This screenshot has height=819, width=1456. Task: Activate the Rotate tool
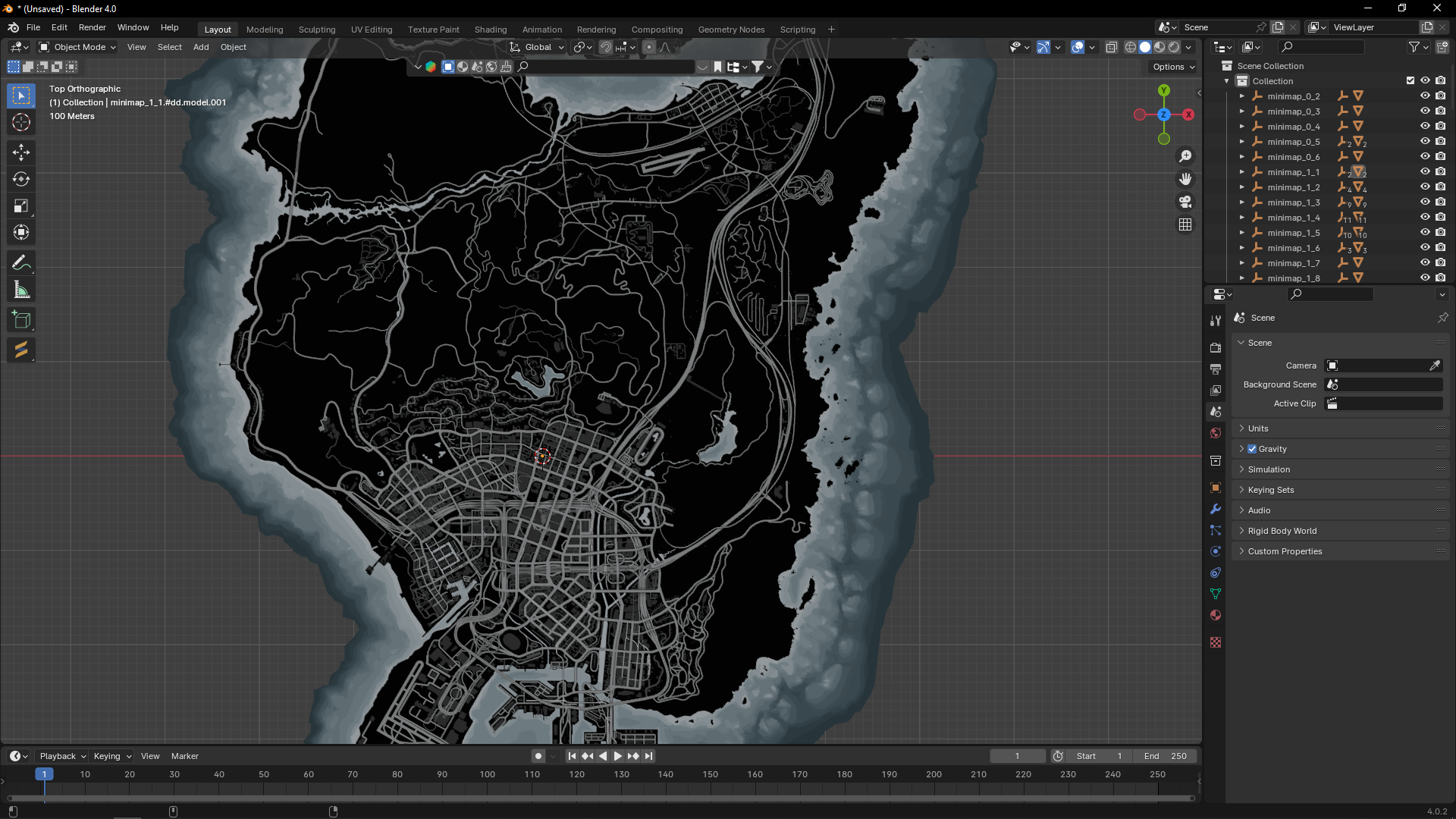pos(21,179)
